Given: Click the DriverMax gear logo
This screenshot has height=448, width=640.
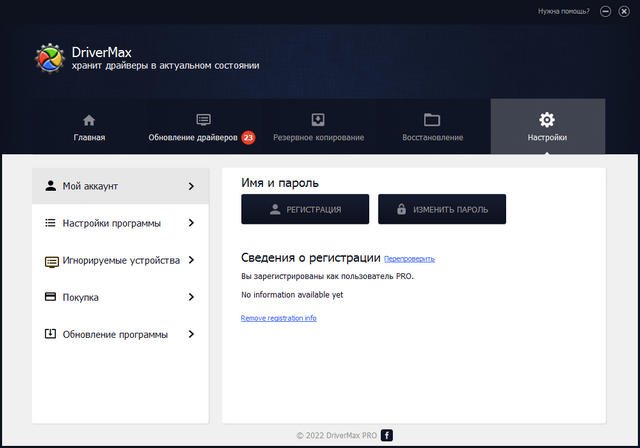Looking at the screenshot, I should point(49,58).
